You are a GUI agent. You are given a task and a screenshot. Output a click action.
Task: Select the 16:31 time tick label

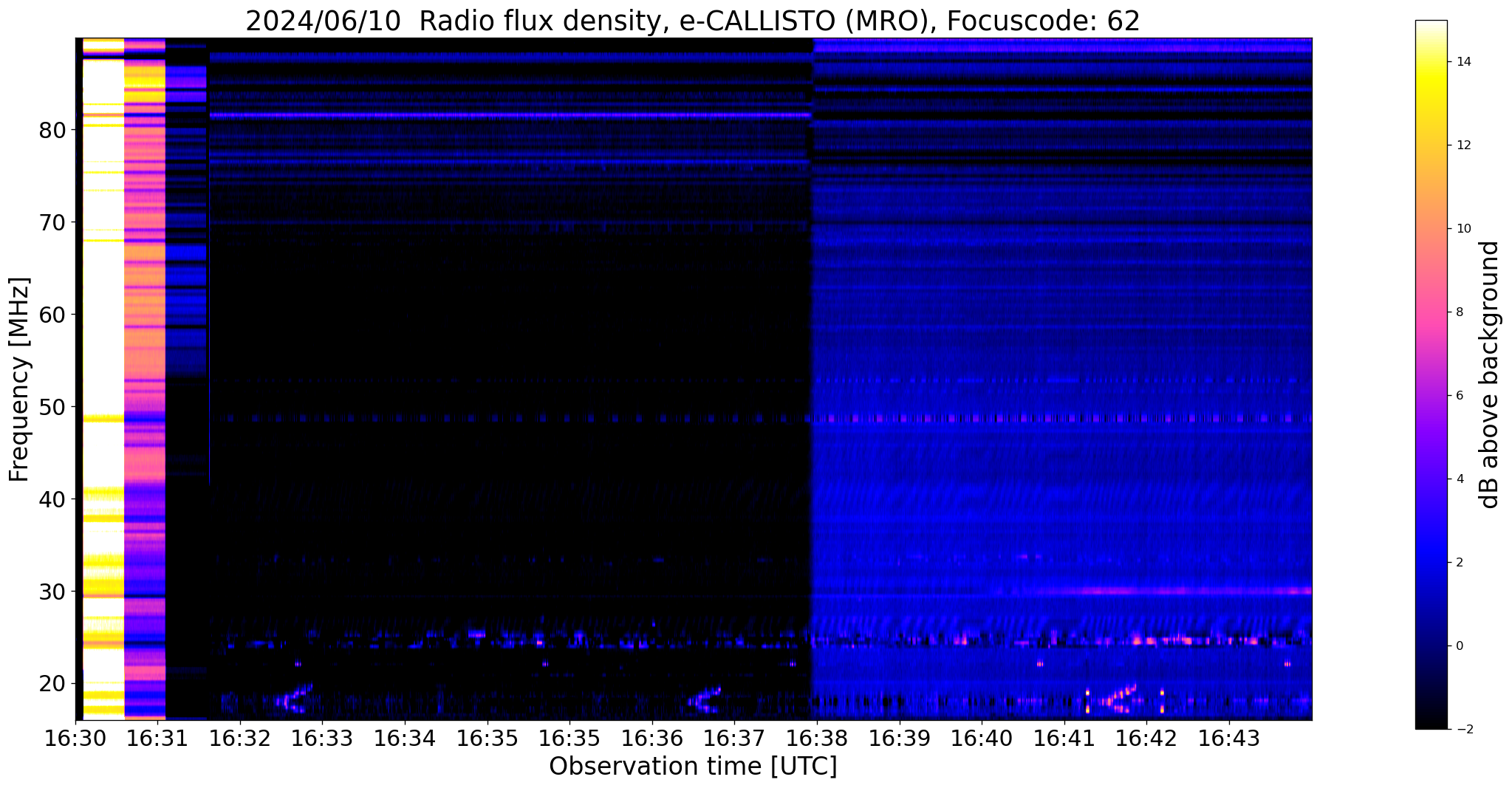[x=157, y=738]
